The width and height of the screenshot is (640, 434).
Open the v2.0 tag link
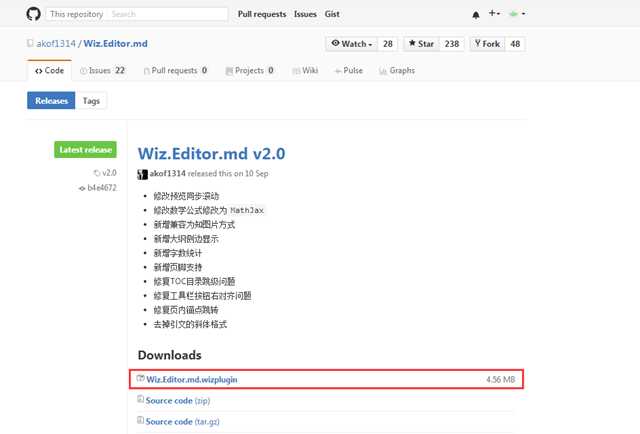(x=105, y=173)
